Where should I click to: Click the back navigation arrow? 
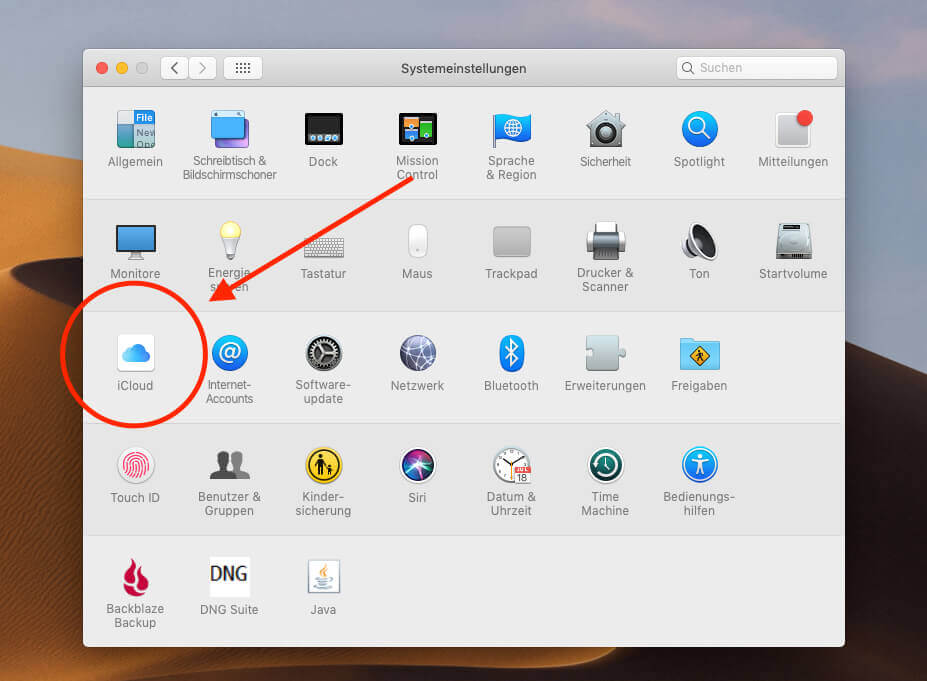click(x=174, y=68)
